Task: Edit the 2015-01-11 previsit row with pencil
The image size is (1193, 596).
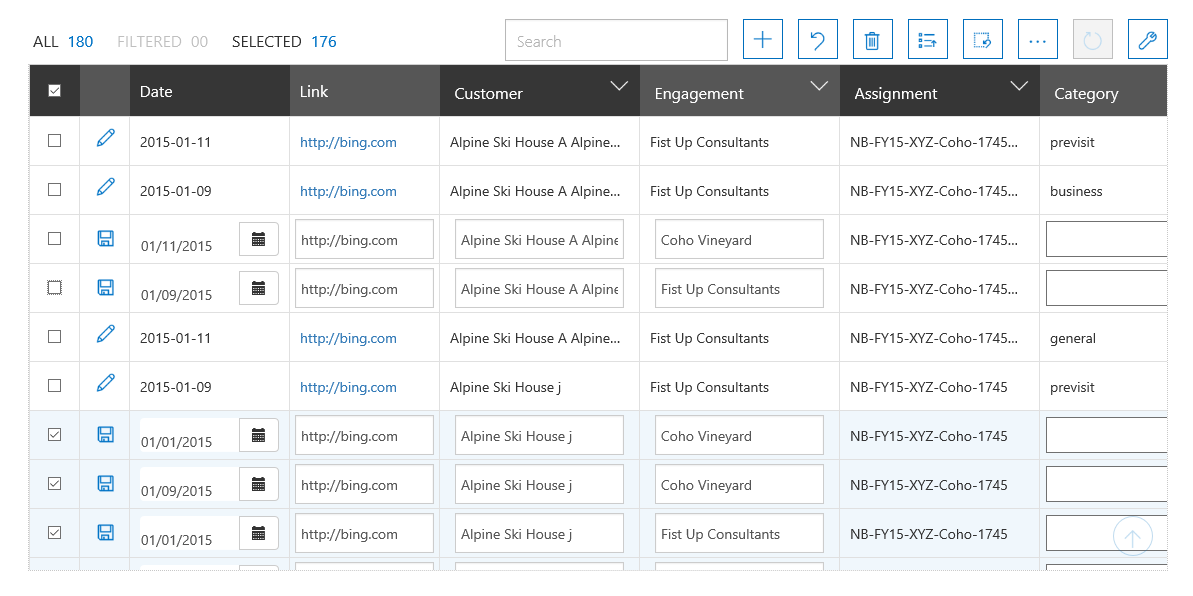Action: click(106, 139)
